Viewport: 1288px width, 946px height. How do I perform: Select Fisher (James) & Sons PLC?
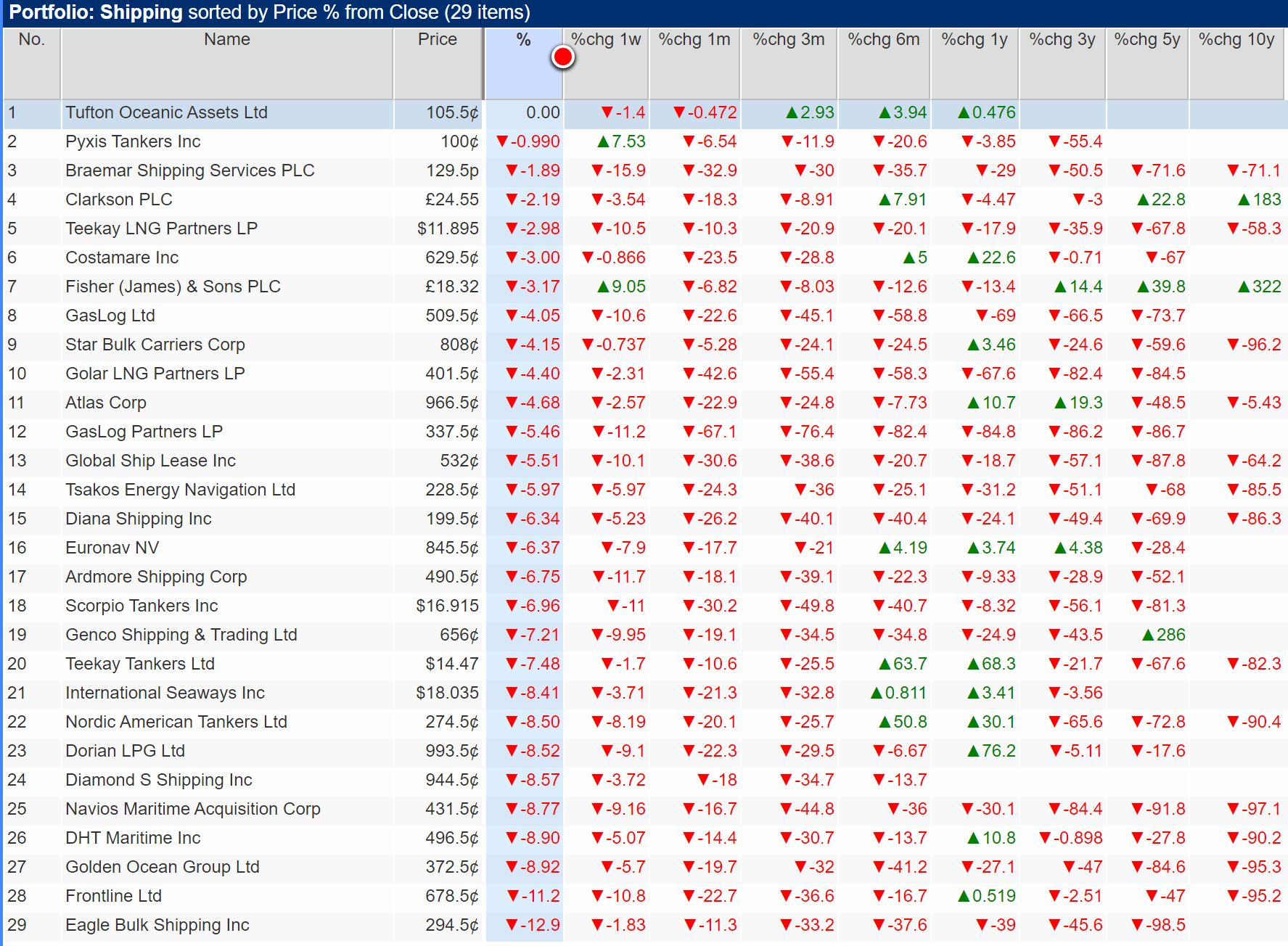point(173,287)
